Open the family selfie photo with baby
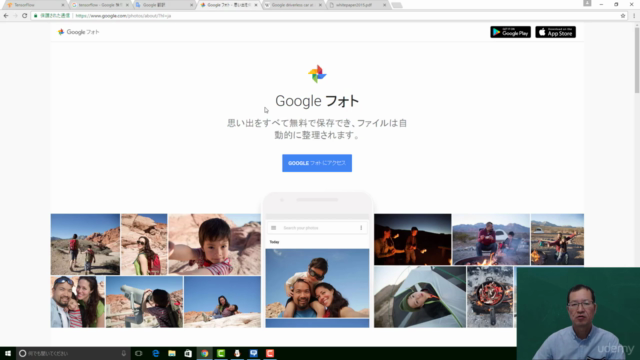The width and height of the screenshot is (640, 360). click(x=78, y=302)
